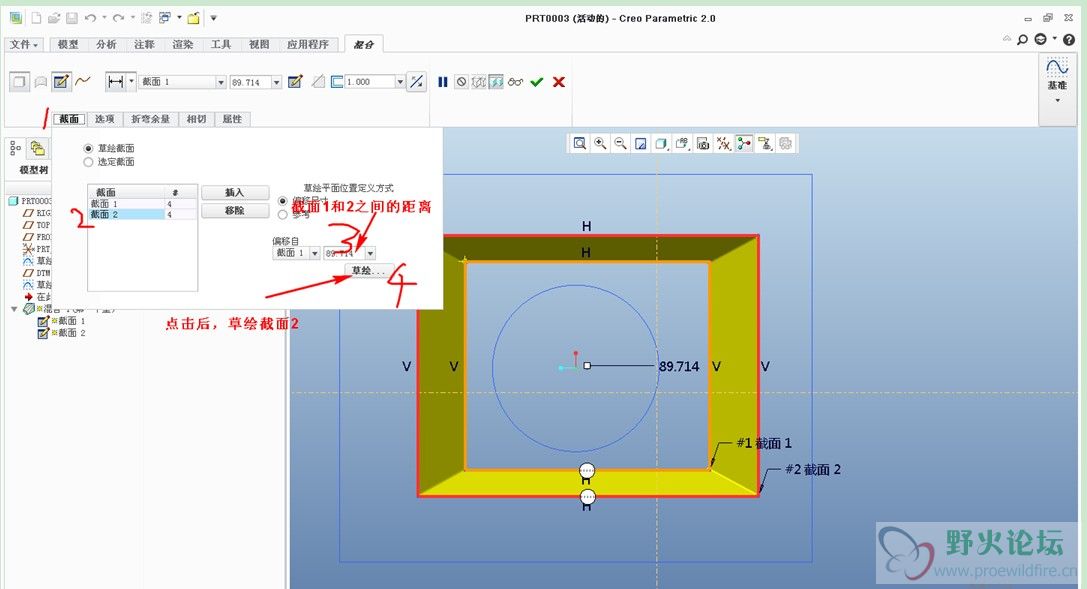Select blend as solid icon

tap(19, 82)
